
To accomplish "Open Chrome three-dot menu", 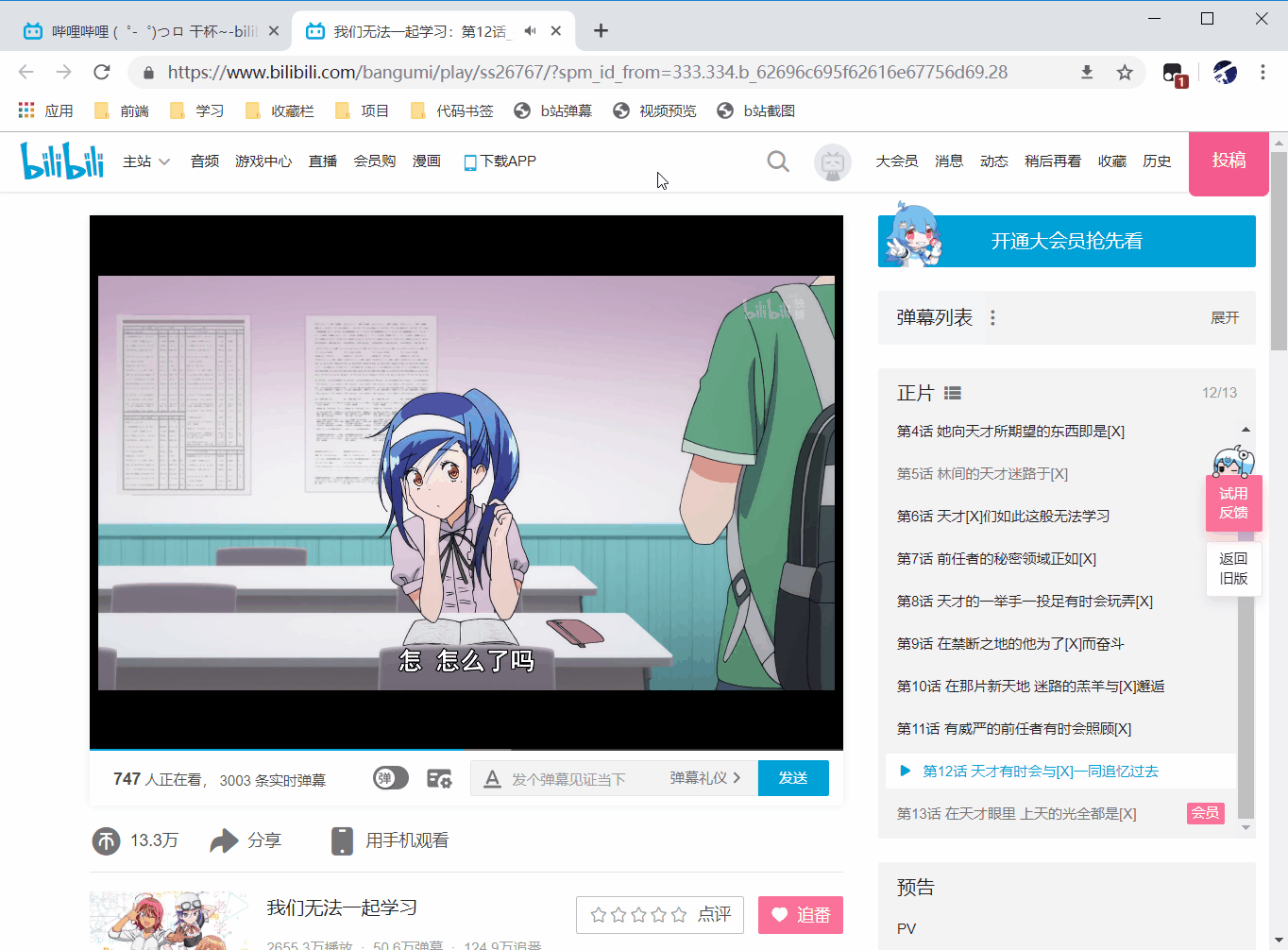I will (1263, 73).
